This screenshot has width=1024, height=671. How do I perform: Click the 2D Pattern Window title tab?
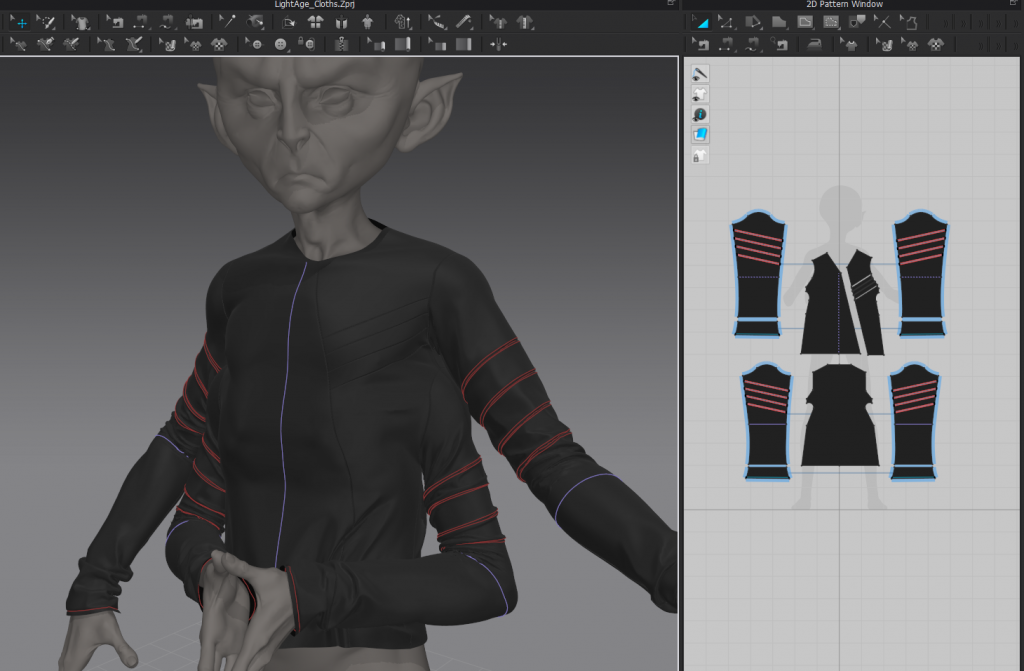tap(844, 4)
